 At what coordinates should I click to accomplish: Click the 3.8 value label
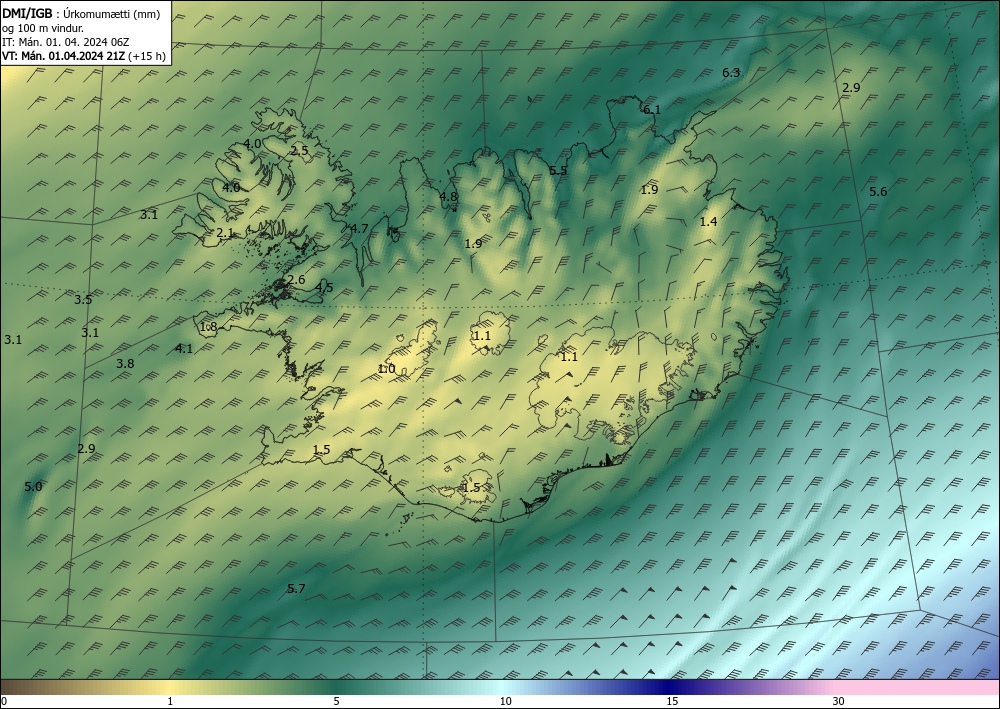pyautogui.click(x=125, y=363)
